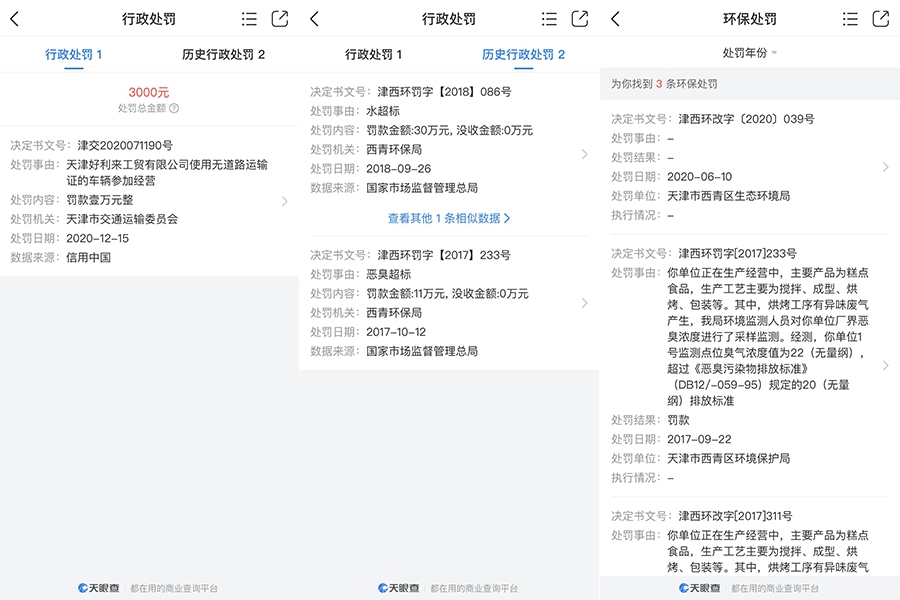The height and width of the screenshot is (600, 900).
Task: Open list menu icon on 环保处罚 screen
Action: [850, 19]
